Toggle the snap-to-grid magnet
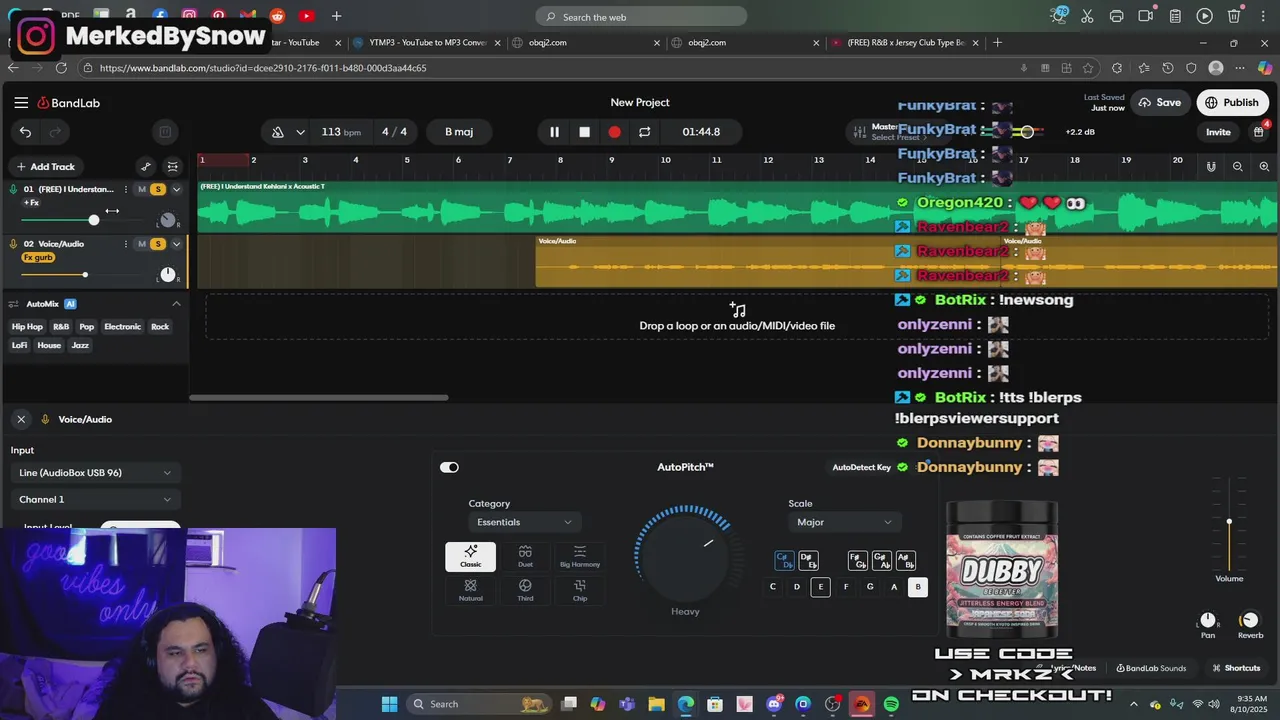Screen dimensions: 1280x720 (x=1211, y=167)
